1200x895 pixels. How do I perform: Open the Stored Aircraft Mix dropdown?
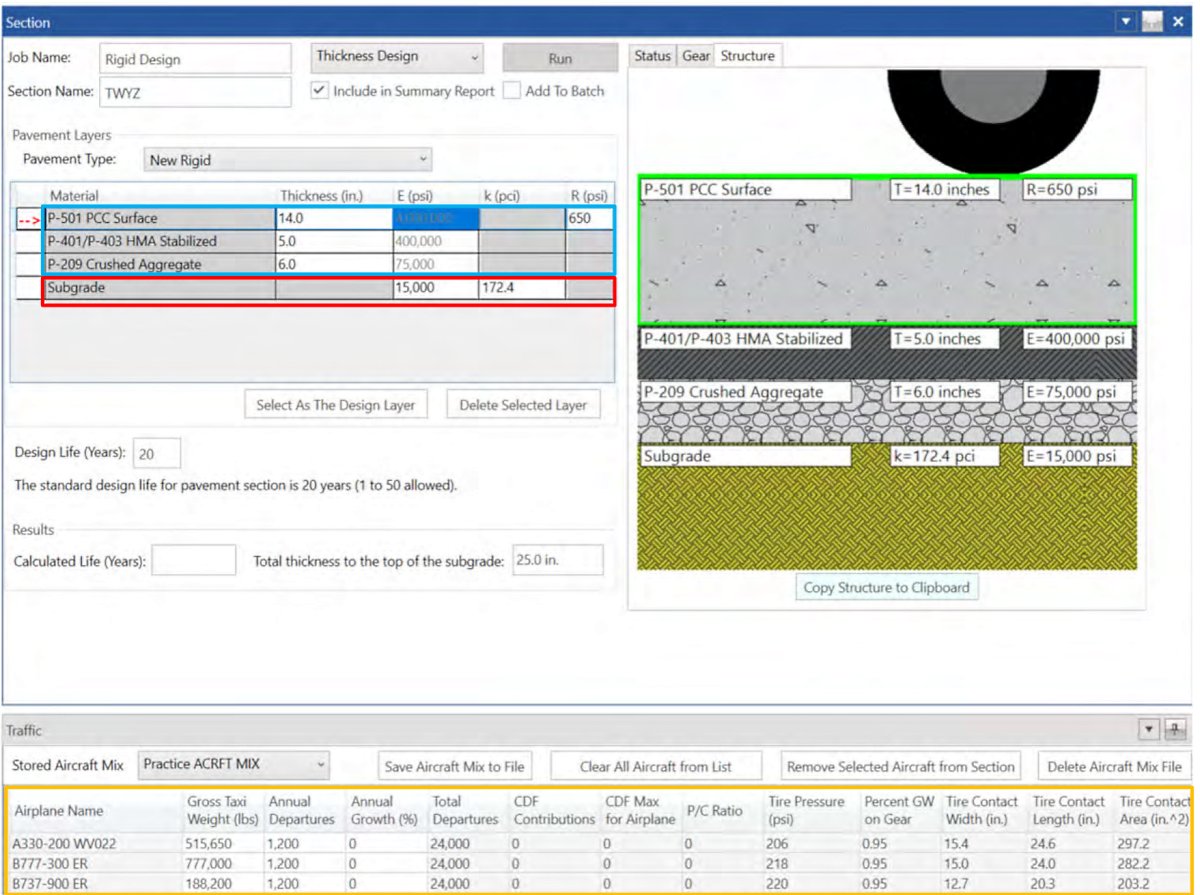coord(234,765)
